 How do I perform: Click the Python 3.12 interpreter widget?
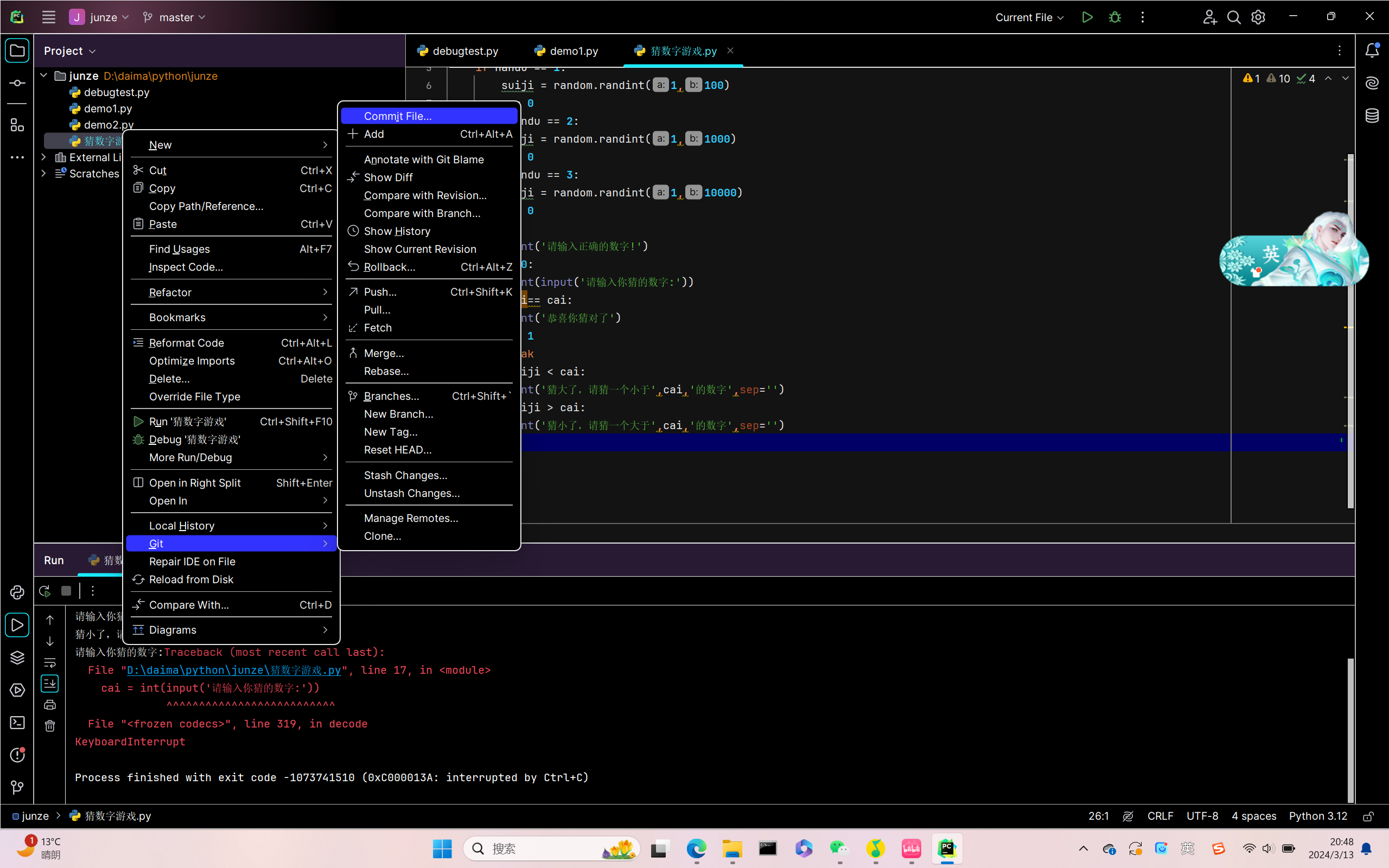pos(1318,816)
